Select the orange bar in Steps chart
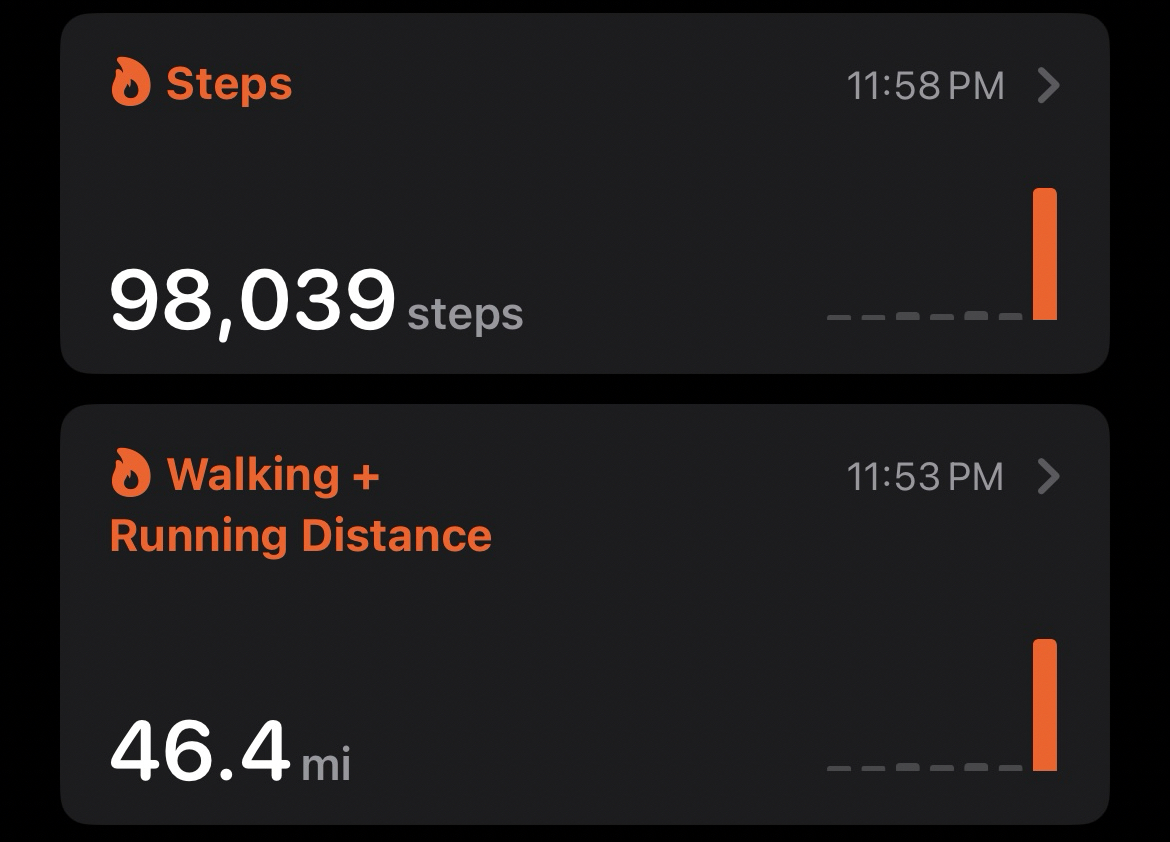This screenshot has width=1170, height=842. pyautogui.click(x=1044, y=254)
